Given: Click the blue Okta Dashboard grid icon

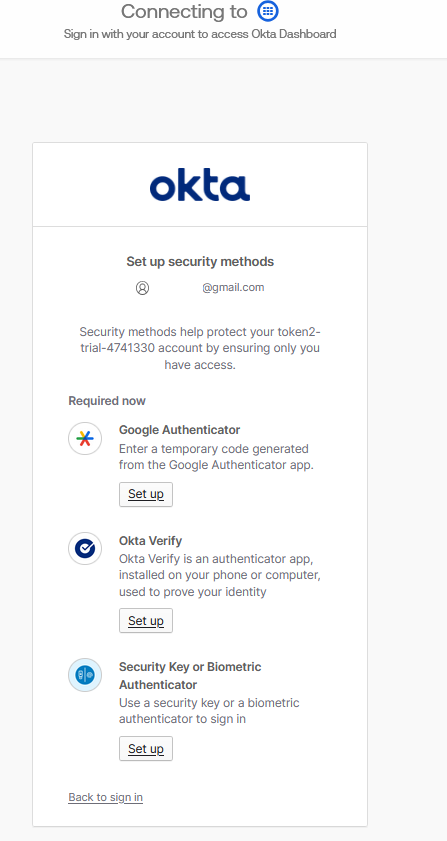Looking at the screenshot, I should pyautogui.click(x=268, y=11).
